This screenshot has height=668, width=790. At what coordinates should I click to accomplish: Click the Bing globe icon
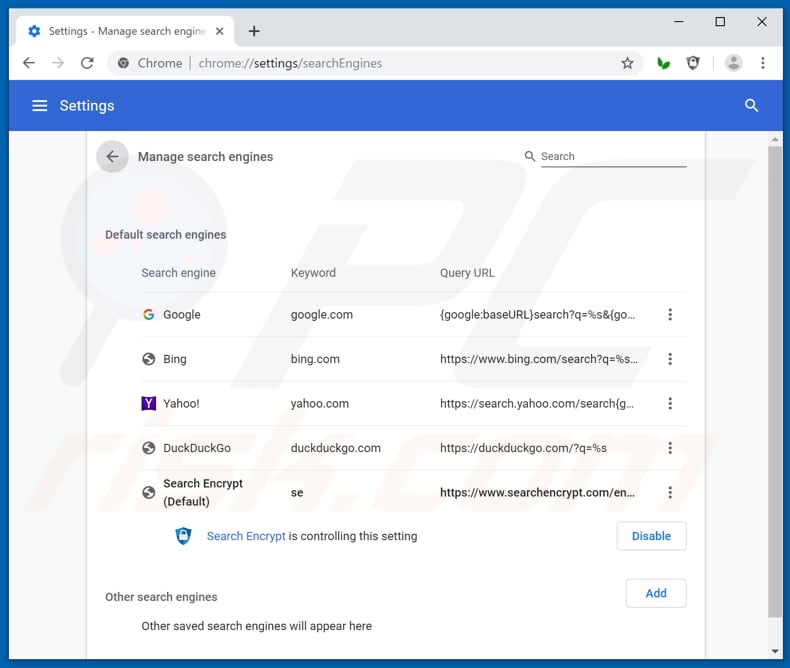[148, 359]
